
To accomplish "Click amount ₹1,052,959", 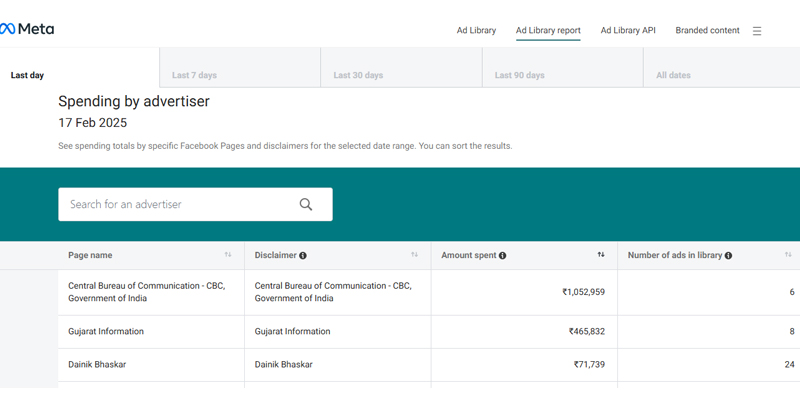I will point(584,292).
